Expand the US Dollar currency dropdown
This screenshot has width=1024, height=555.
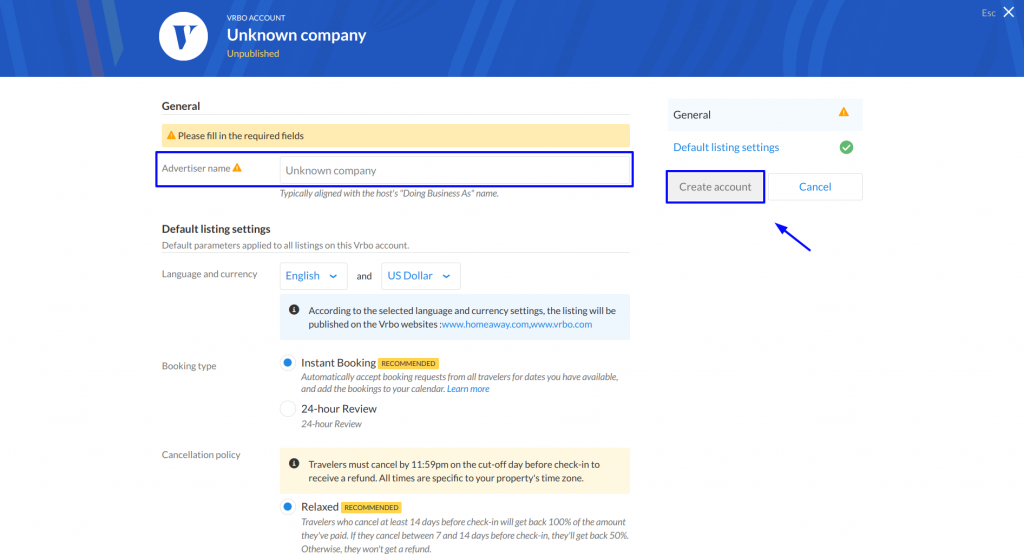click(421, 276)
